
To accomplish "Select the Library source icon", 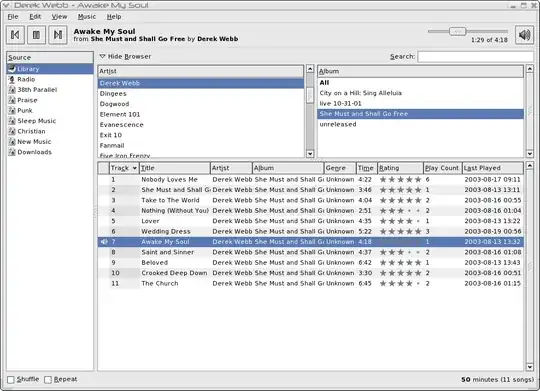I will (12, 69).
